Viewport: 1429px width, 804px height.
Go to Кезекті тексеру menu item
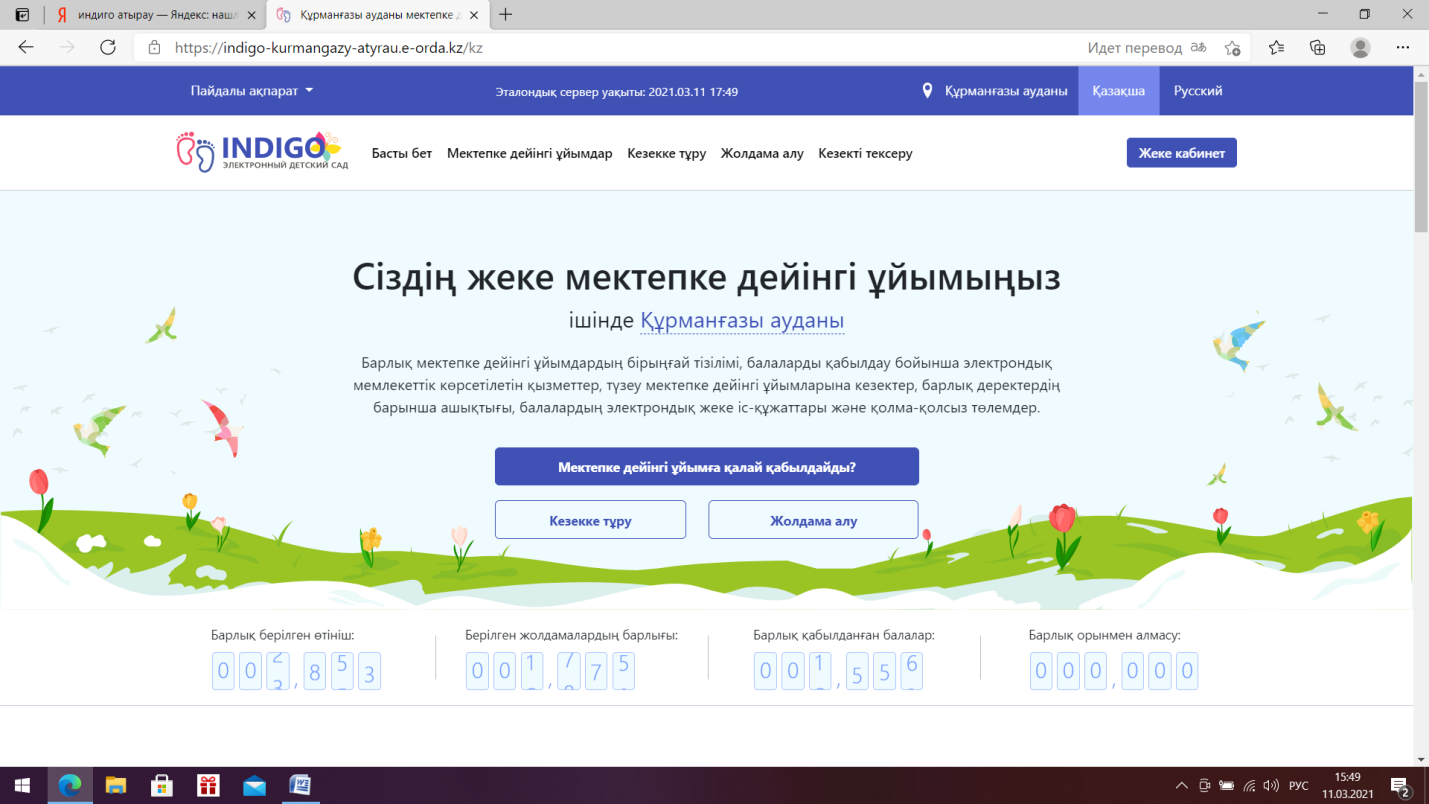point(865,154)
